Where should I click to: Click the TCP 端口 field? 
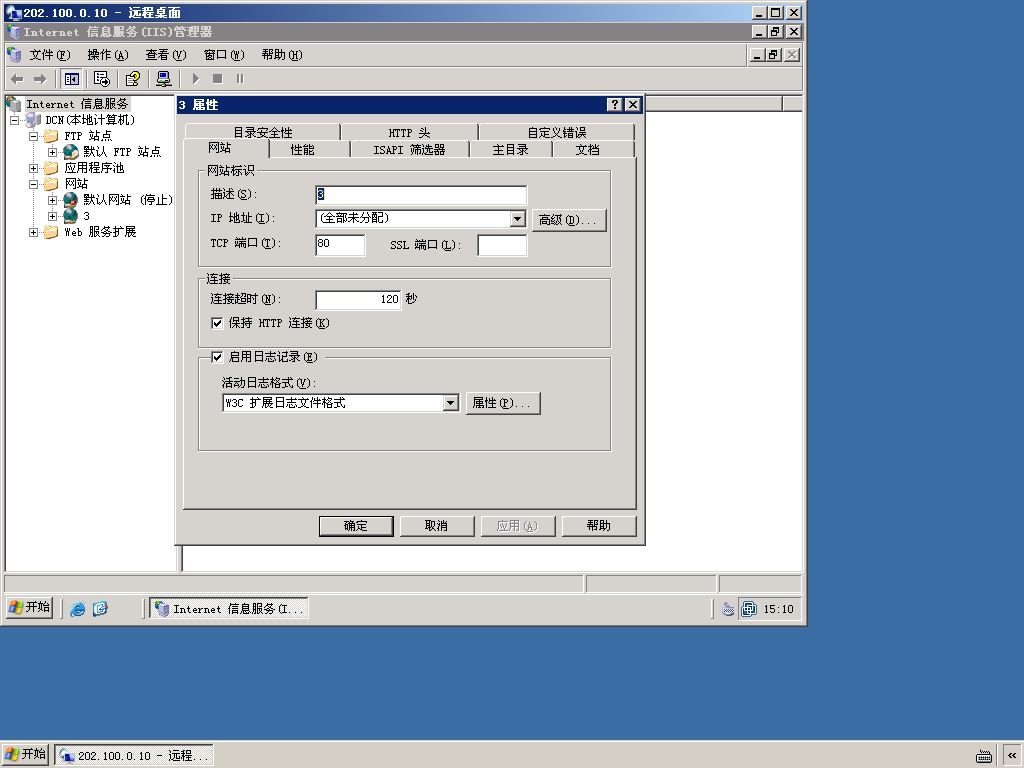coord(340,245)
